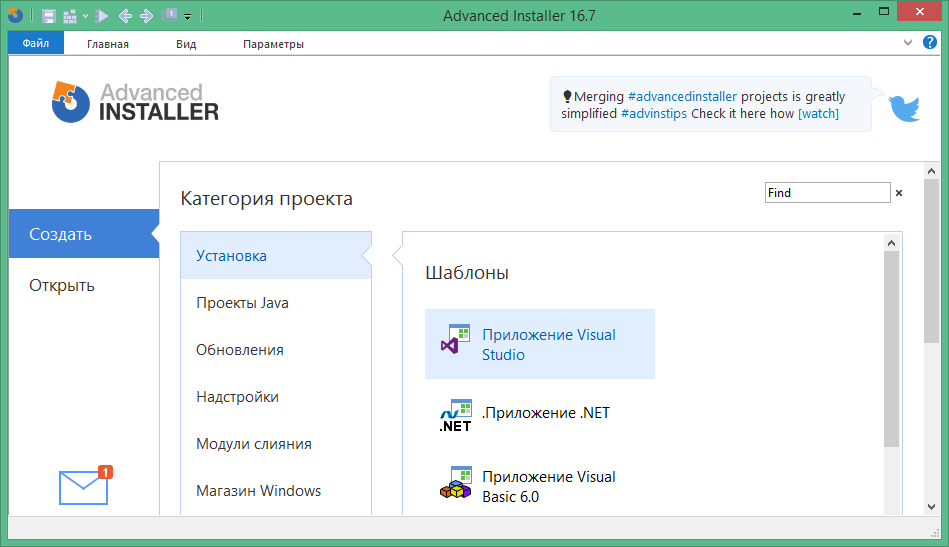Click into the Find search field
Image resolution: width=949 pixels, height=547 pixels.
coord(827,193)
